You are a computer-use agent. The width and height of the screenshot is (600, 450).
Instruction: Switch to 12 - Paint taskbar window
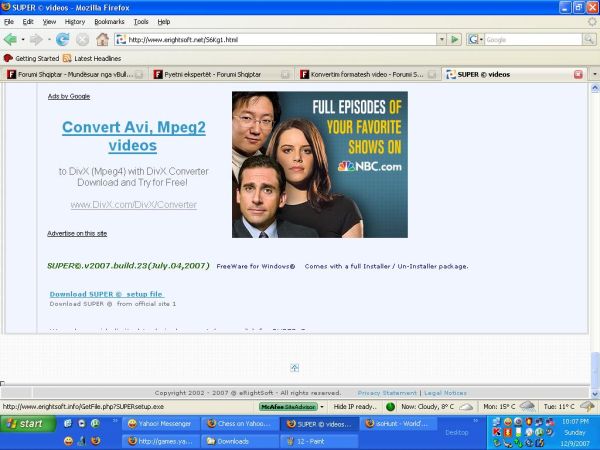pyautogui.click(x=319, y=441)
